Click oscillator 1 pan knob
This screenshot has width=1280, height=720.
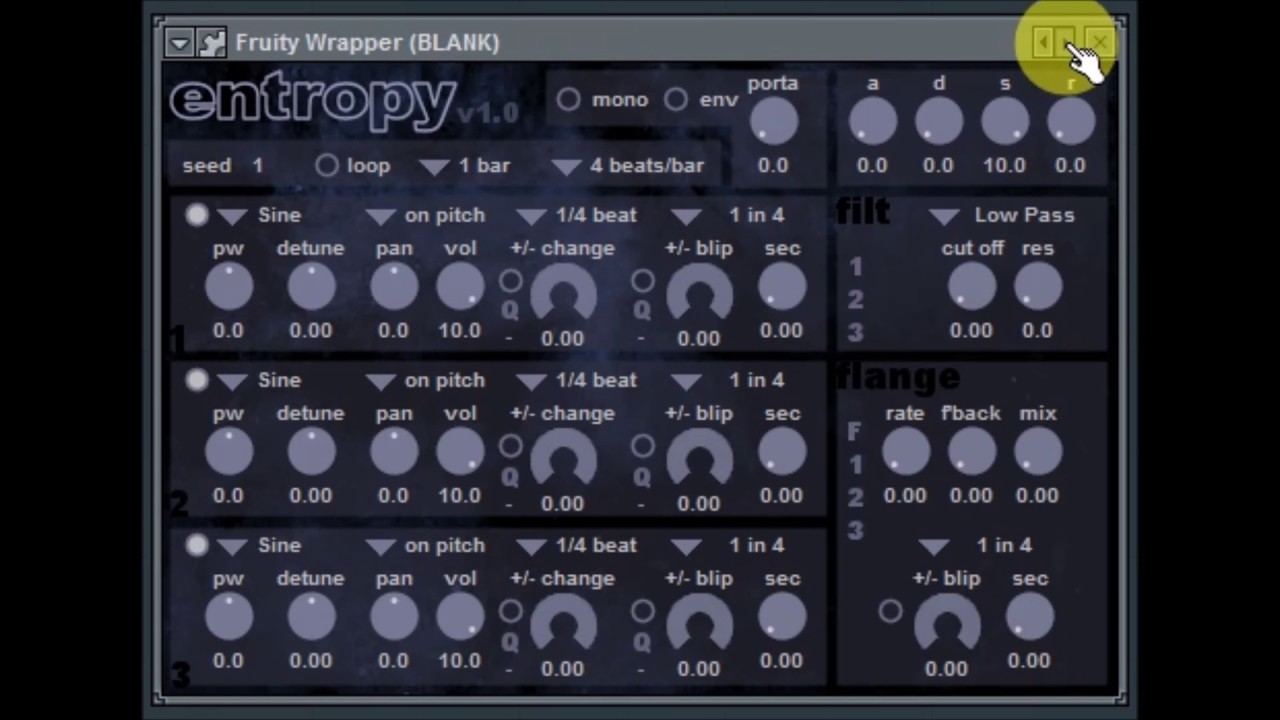[394, 288]
